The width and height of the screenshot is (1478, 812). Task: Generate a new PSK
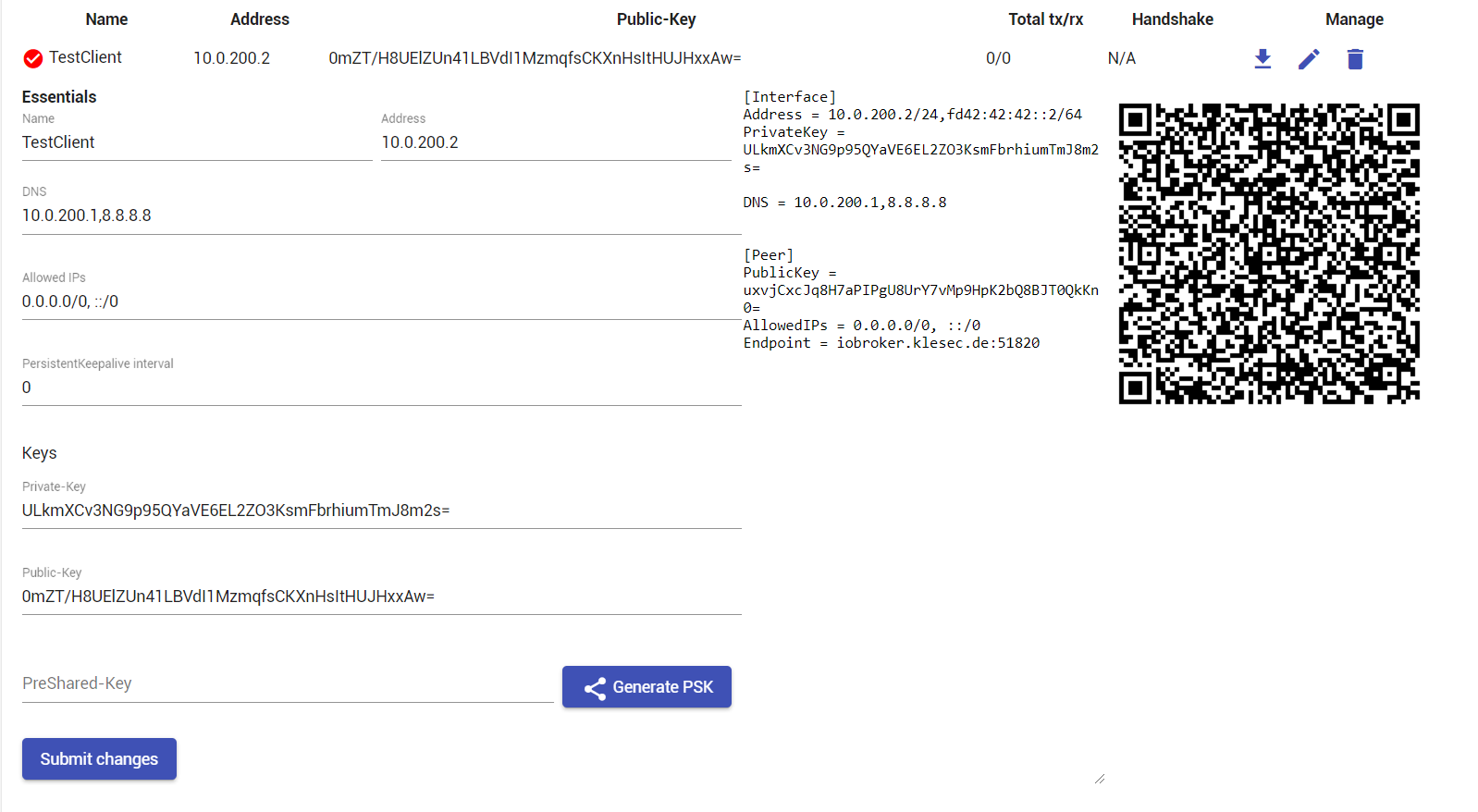[x=647, y=687]
